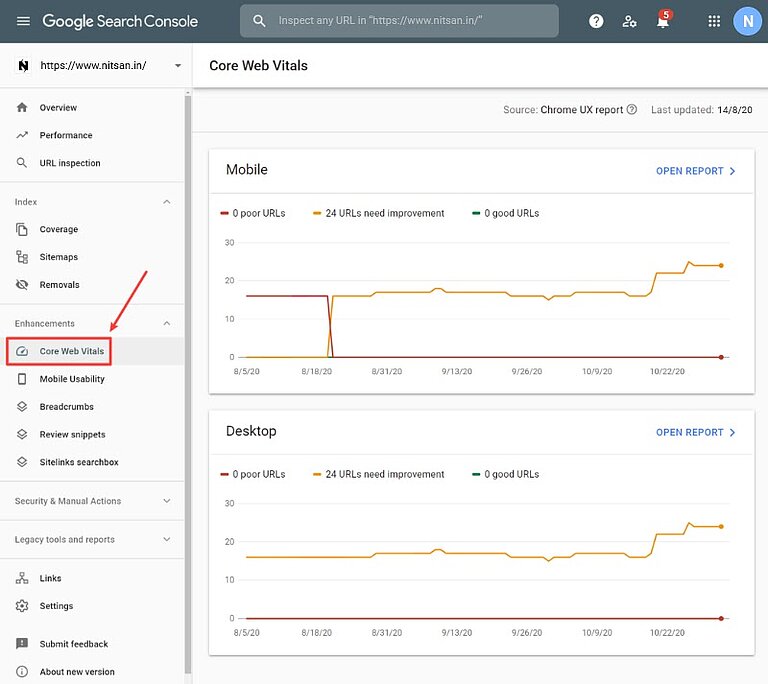The height and width of the screenshot is (684, 768).
Task: Collapse the Index section
Action: [x=167, y=202]
